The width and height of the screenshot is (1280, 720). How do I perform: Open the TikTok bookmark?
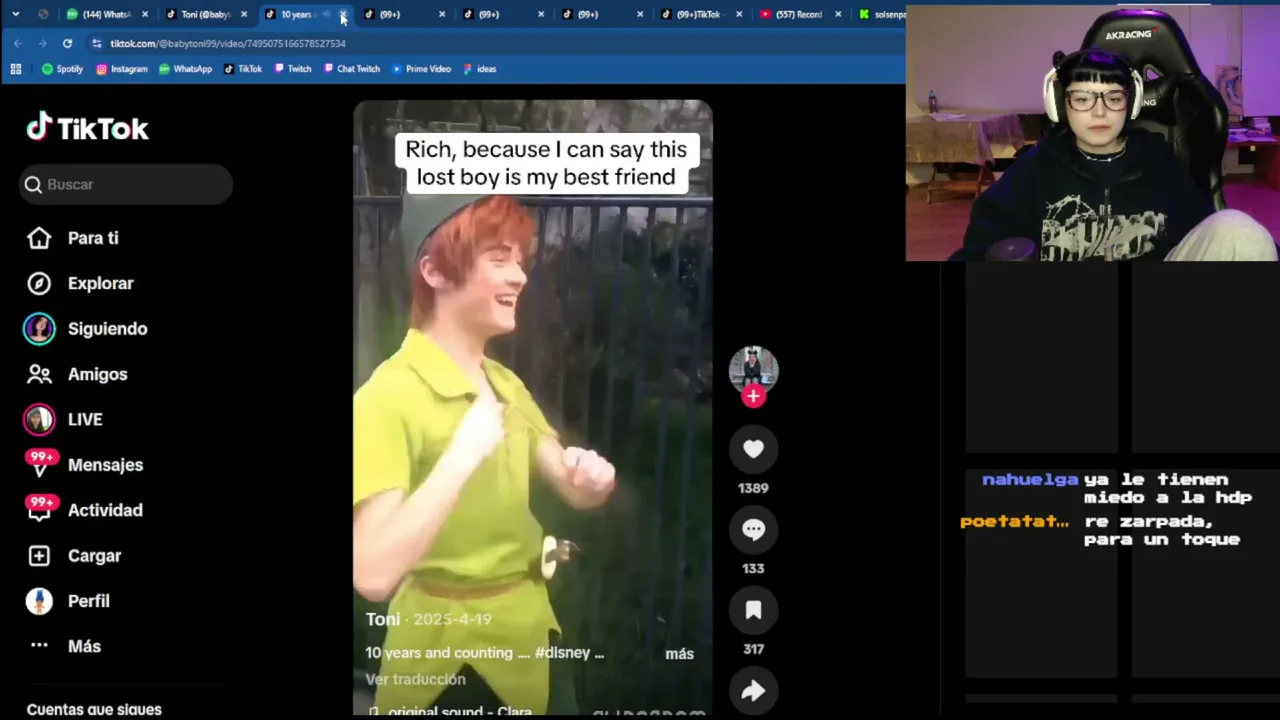243,69
